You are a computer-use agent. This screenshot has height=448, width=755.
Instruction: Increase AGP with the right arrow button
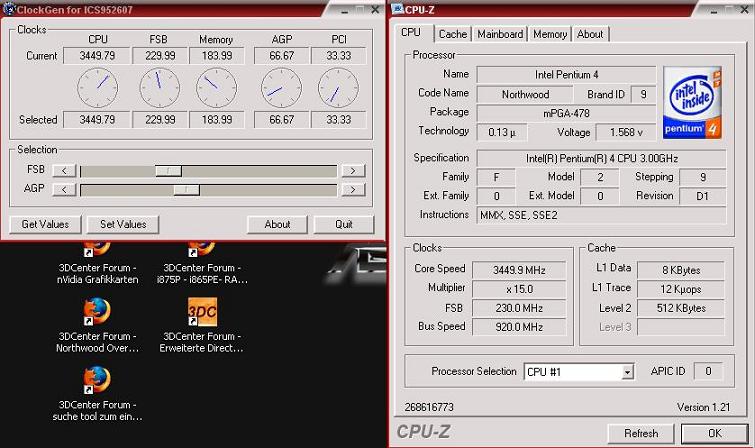(x=353, y=189)
